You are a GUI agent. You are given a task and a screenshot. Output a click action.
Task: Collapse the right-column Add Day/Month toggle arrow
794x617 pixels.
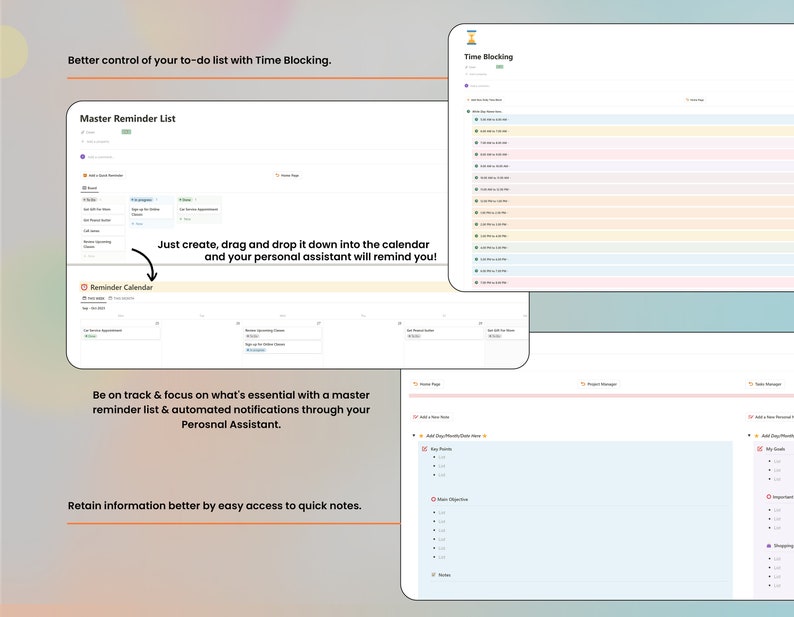749,435
